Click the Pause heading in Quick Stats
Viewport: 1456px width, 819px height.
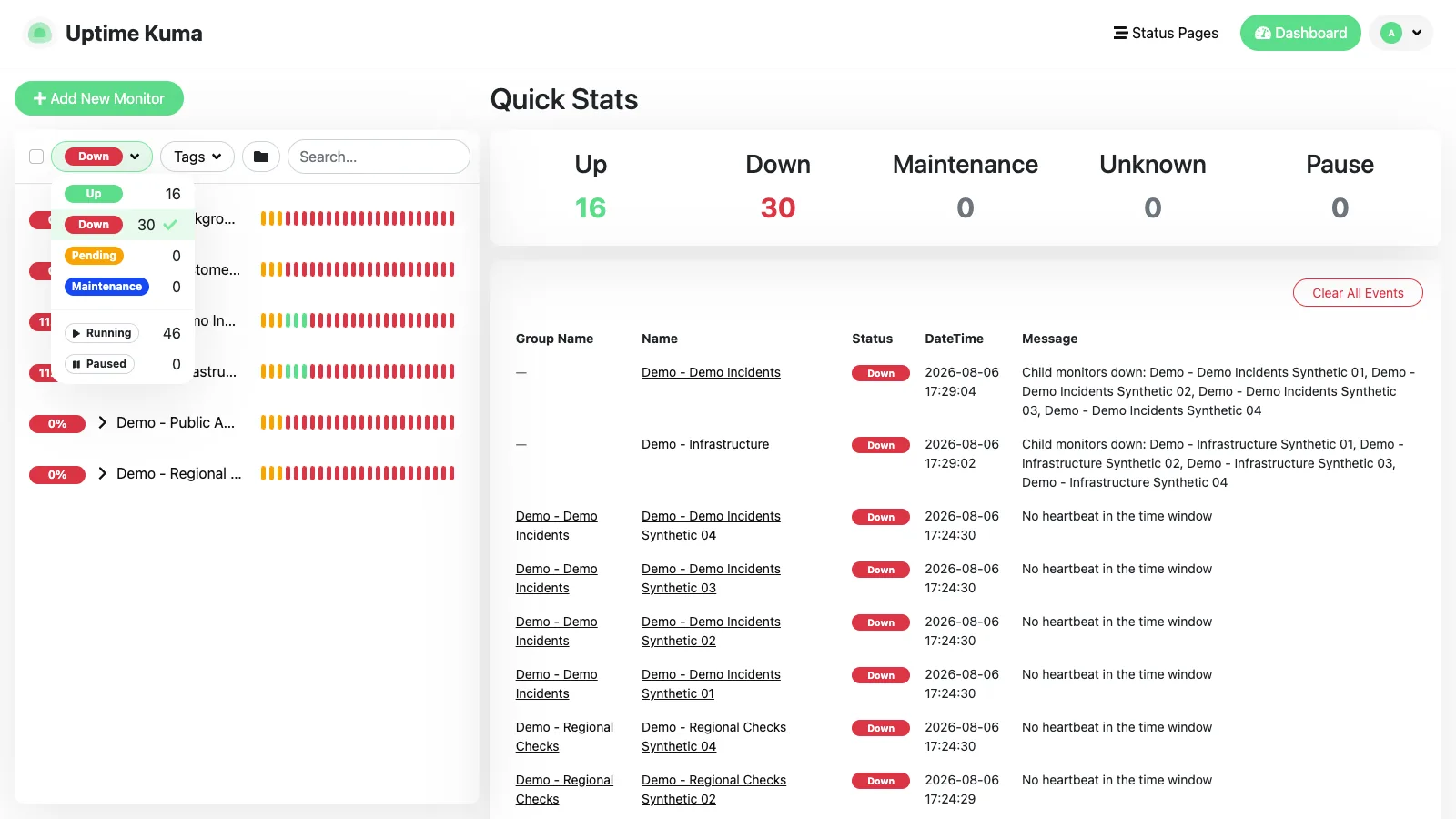pos(1340,164)
